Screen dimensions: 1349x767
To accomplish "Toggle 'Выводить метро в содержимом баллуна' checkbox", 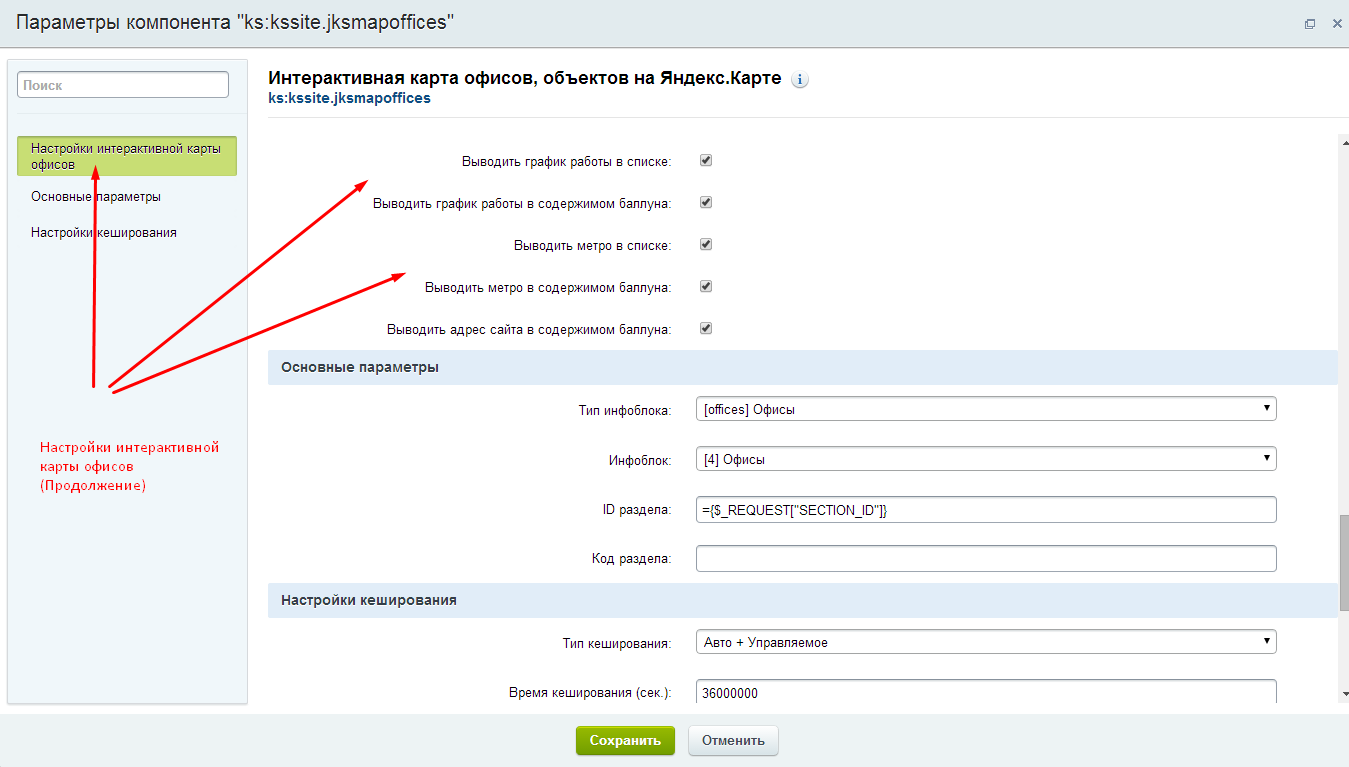I will (x=705, y=286).
